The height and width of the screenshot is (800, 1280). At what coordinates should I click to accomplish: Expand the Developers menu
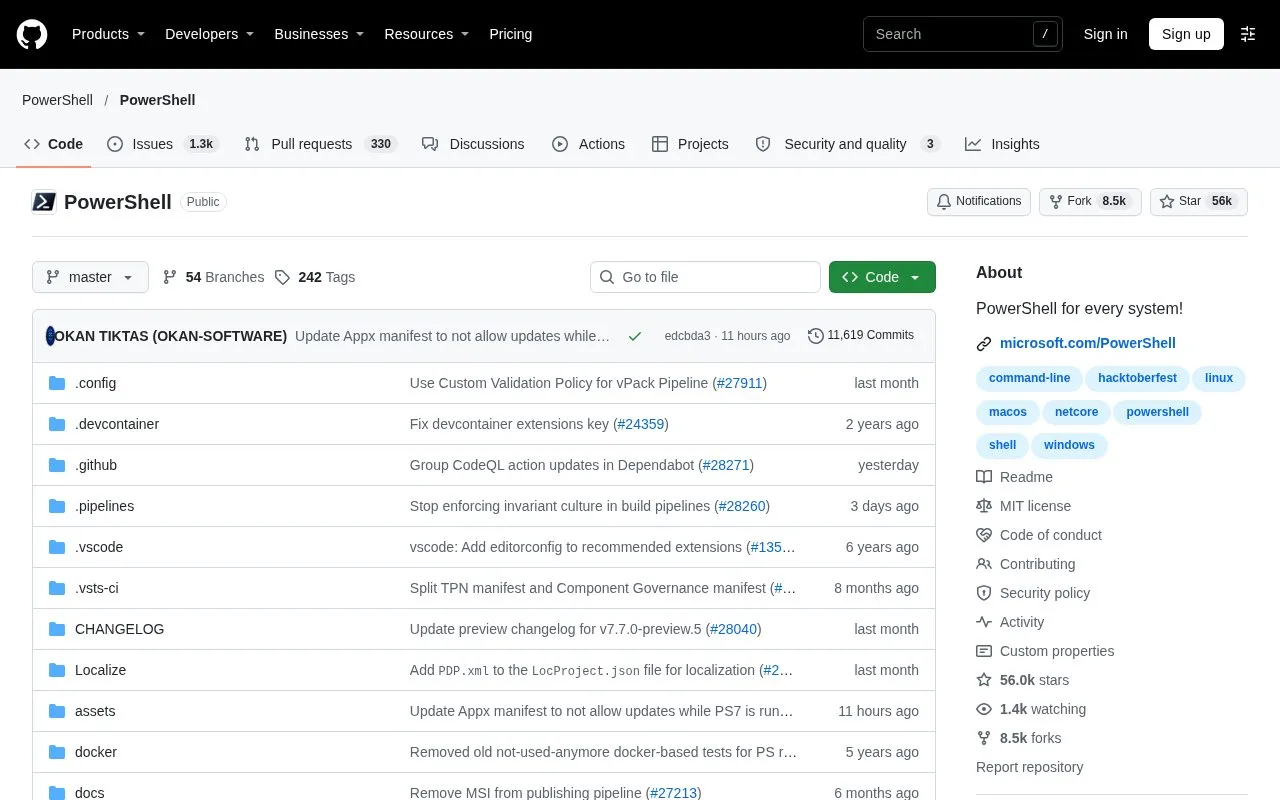[209, 34]
